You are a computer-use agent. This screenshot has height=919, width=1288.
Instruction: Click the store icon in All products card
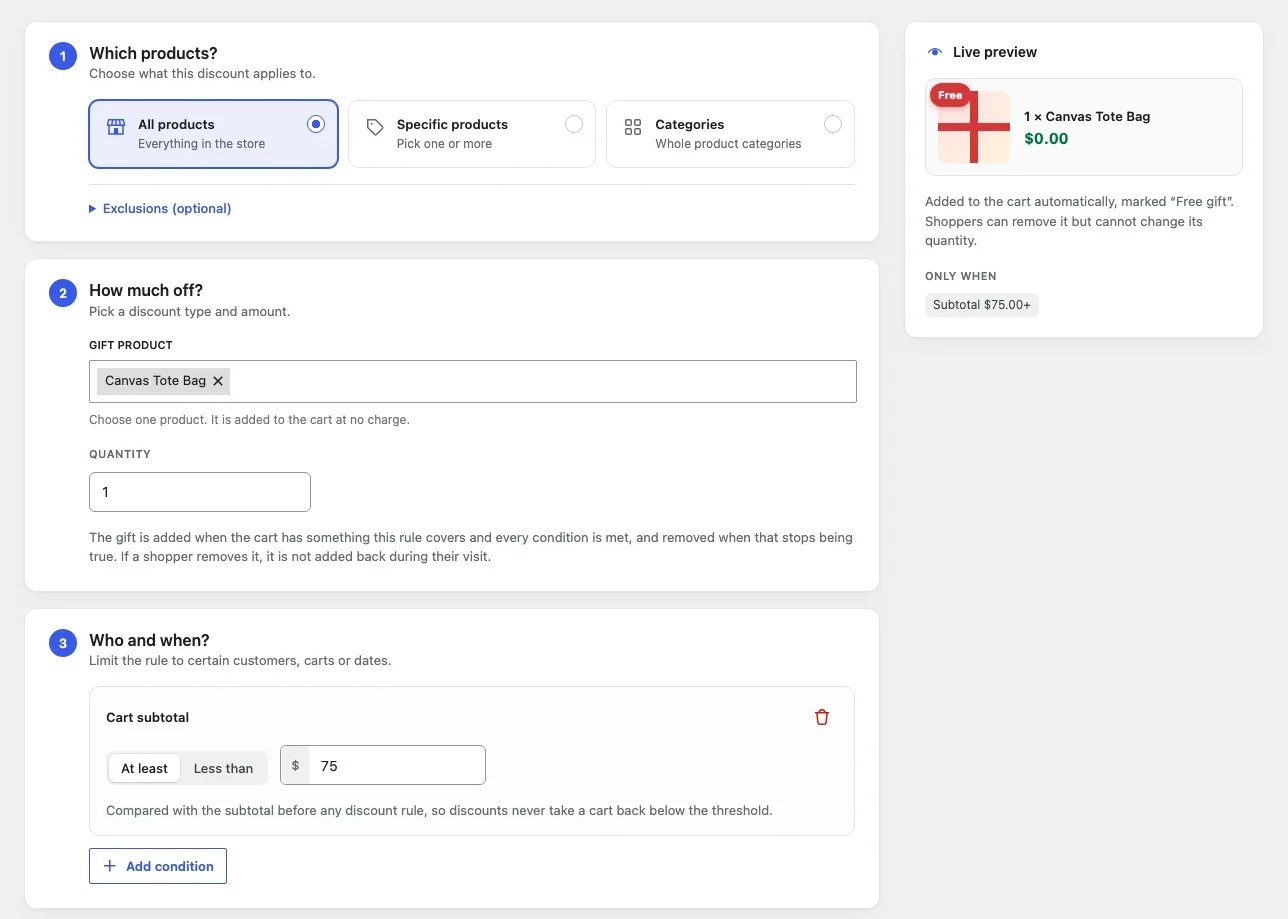[116, 127]
